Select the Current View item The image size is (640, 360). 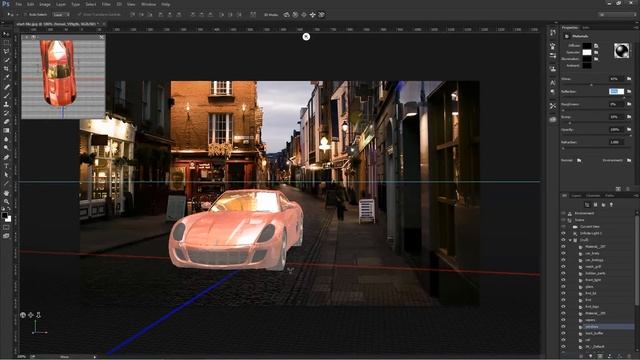[589, 227]
